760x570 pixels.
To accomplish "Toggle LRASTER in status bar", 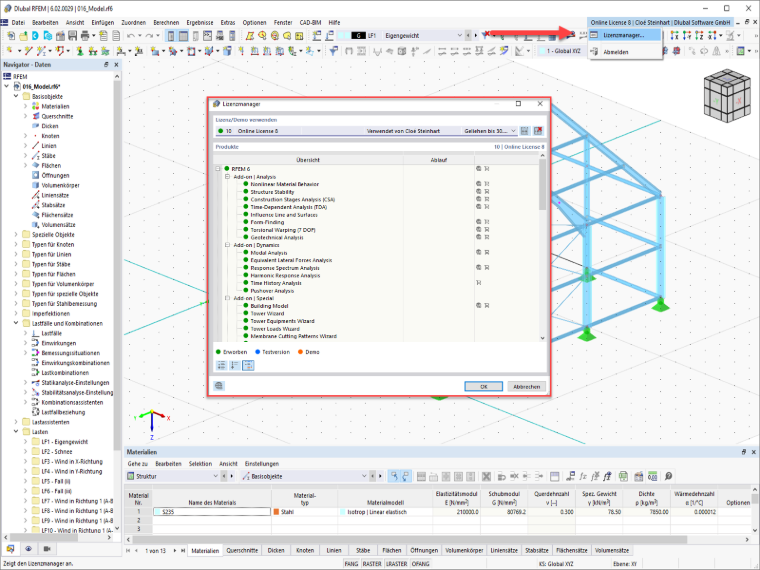I will 396,564.
